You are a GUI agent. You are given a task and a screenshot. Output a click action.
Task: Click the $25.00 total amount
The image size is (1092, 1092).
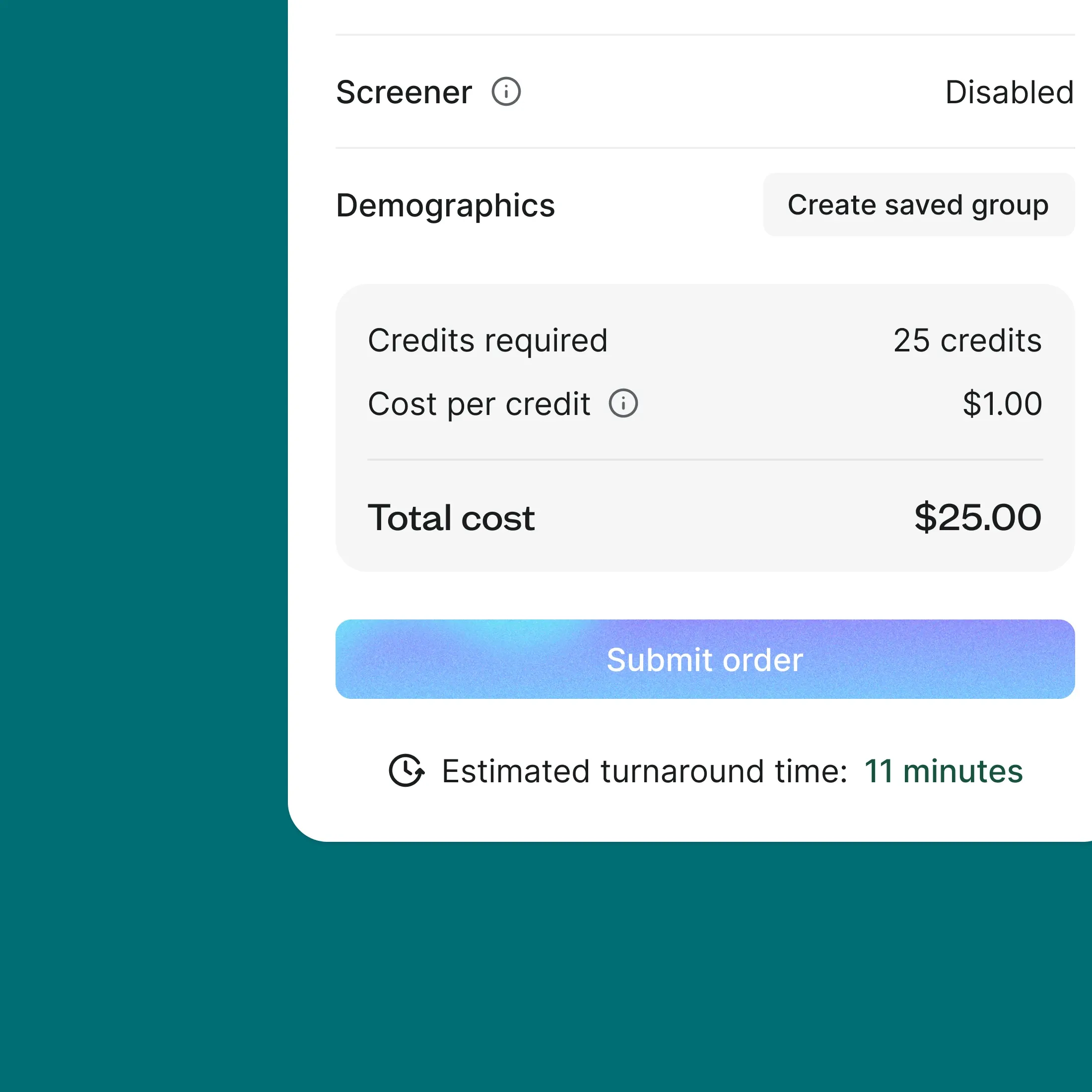(977, 517)
